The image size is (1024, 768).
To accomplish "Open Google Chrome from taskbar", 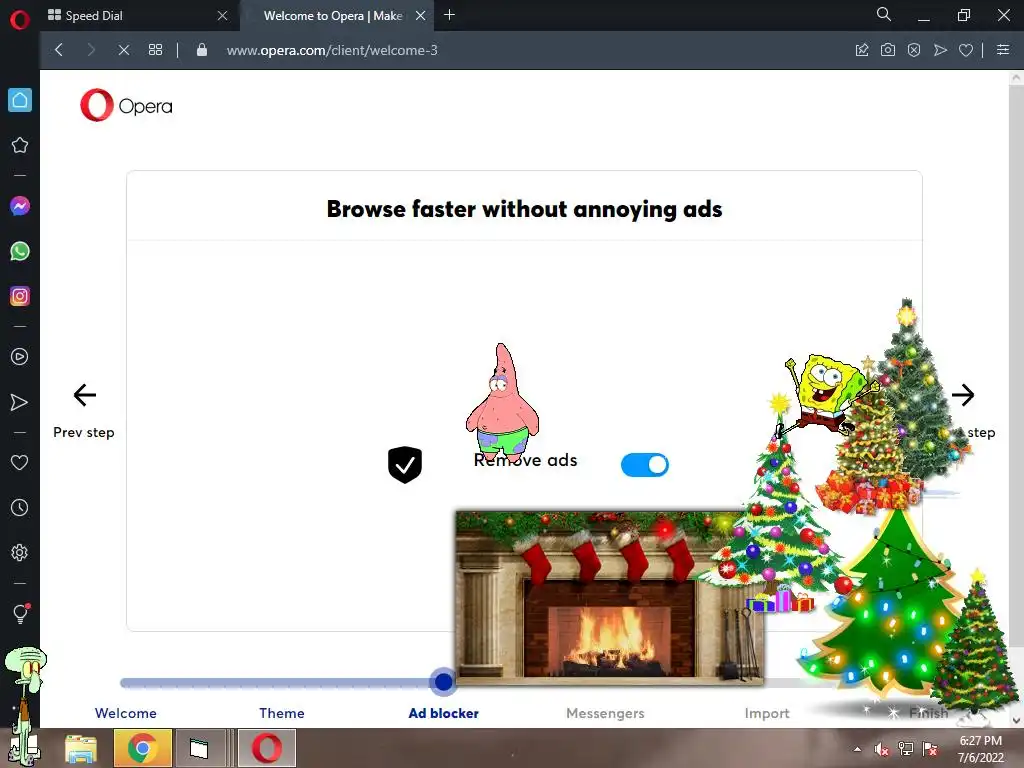I will pos(142,748).
